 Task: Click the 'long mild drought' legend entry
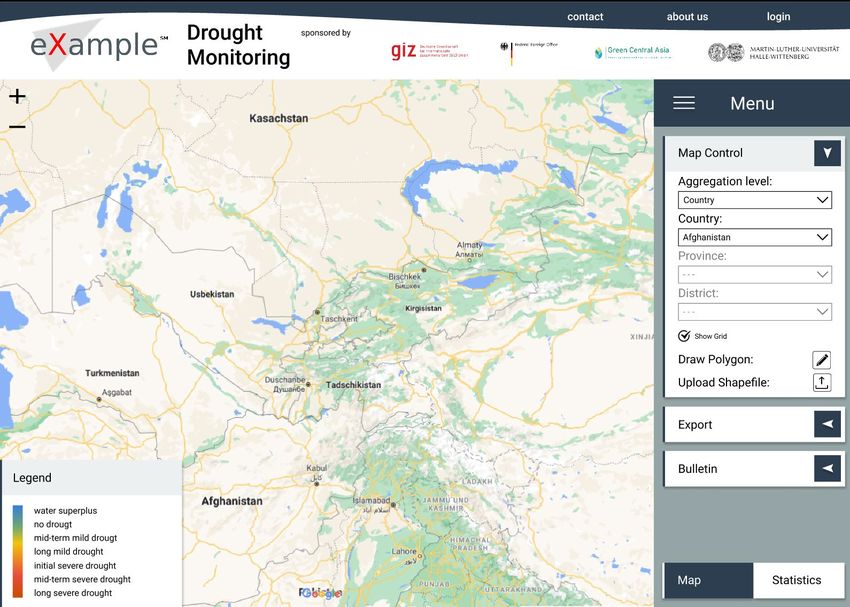click(68, 551)
